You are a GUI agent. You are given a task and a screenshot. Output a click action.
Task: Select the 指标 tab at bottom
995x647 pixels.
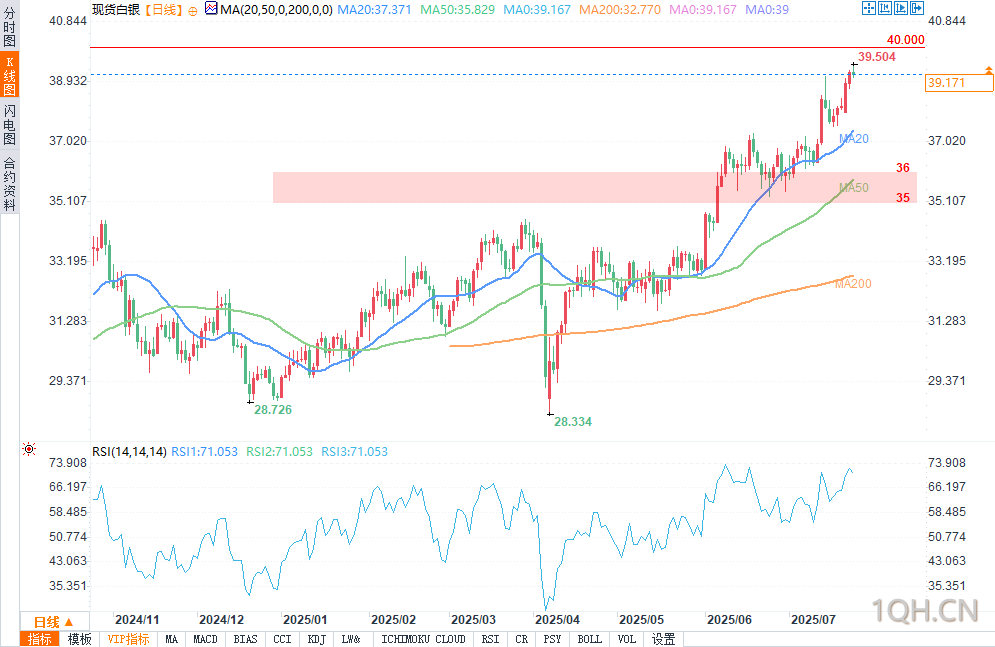[x=40, y=639]
